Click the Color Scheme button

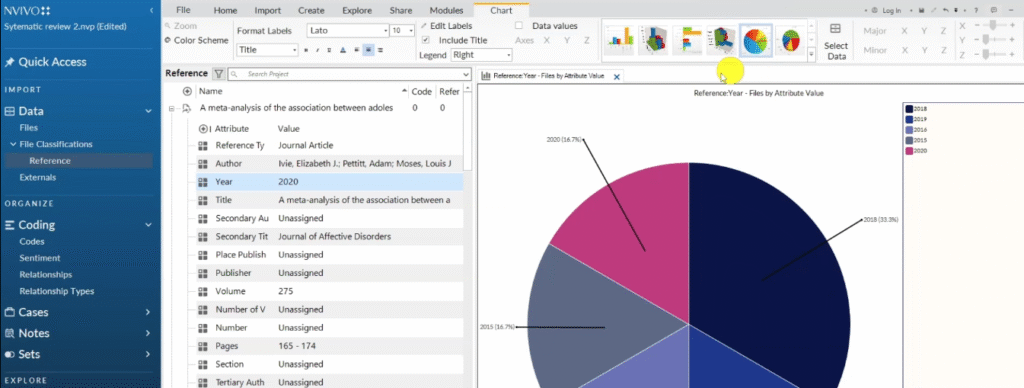click(197, 40)
